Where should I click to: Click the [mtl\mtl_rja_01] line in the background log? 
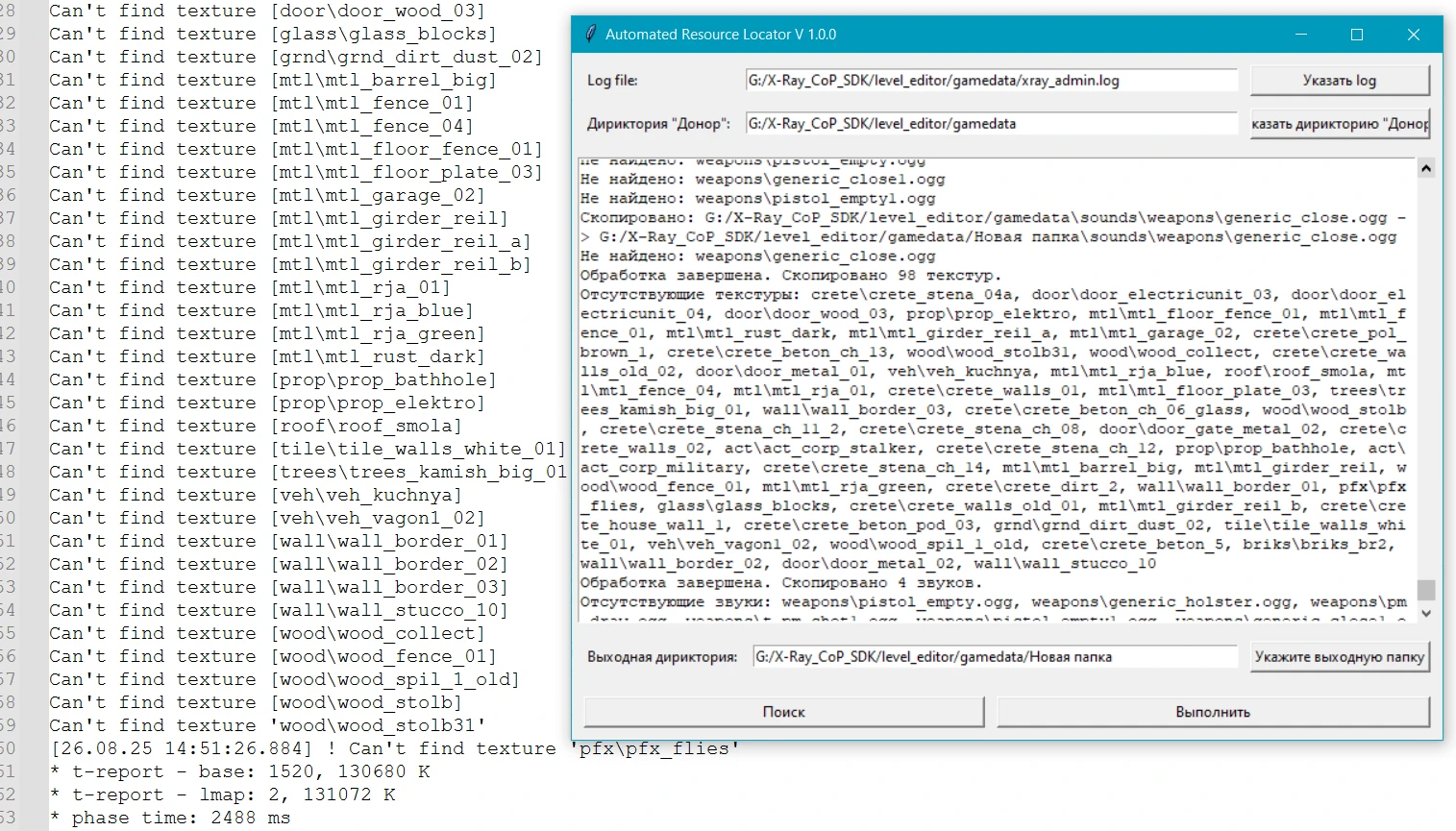point(250,288)
